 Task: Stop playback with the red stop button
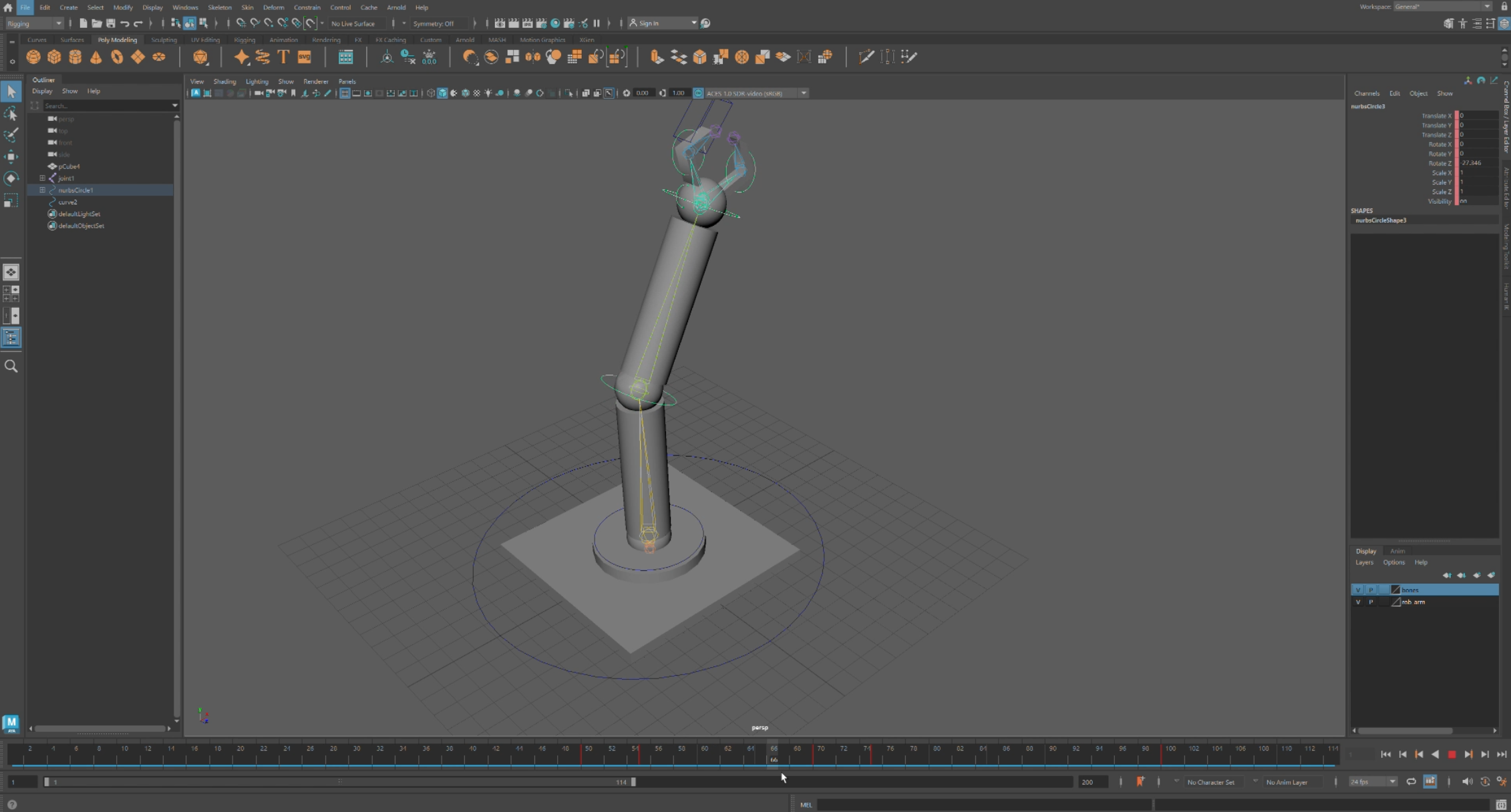coord(1452,755)
